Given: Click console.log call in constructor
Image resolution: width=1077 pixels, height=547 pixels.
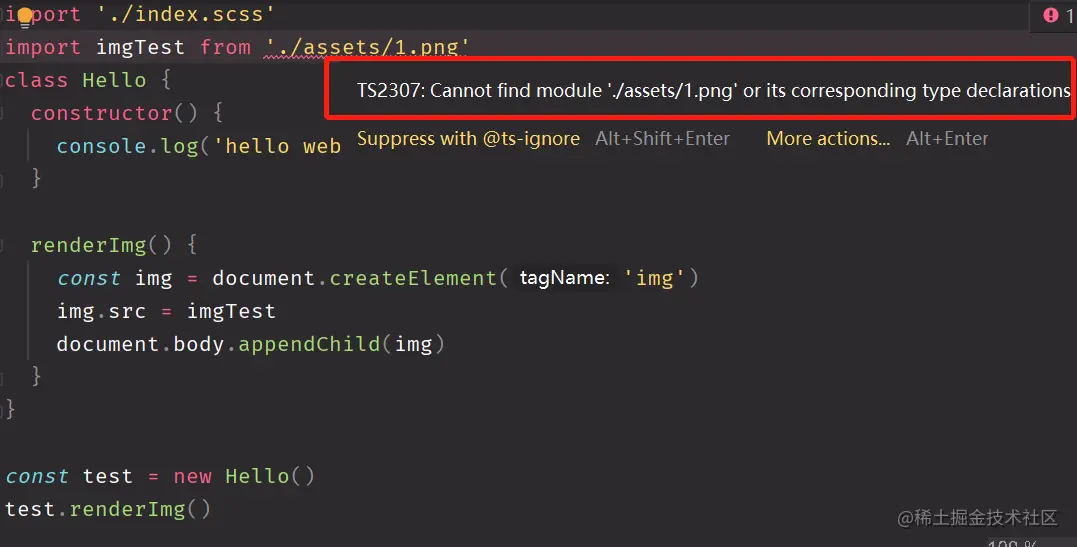Looking at the screenshot, I should coord(127,146).
